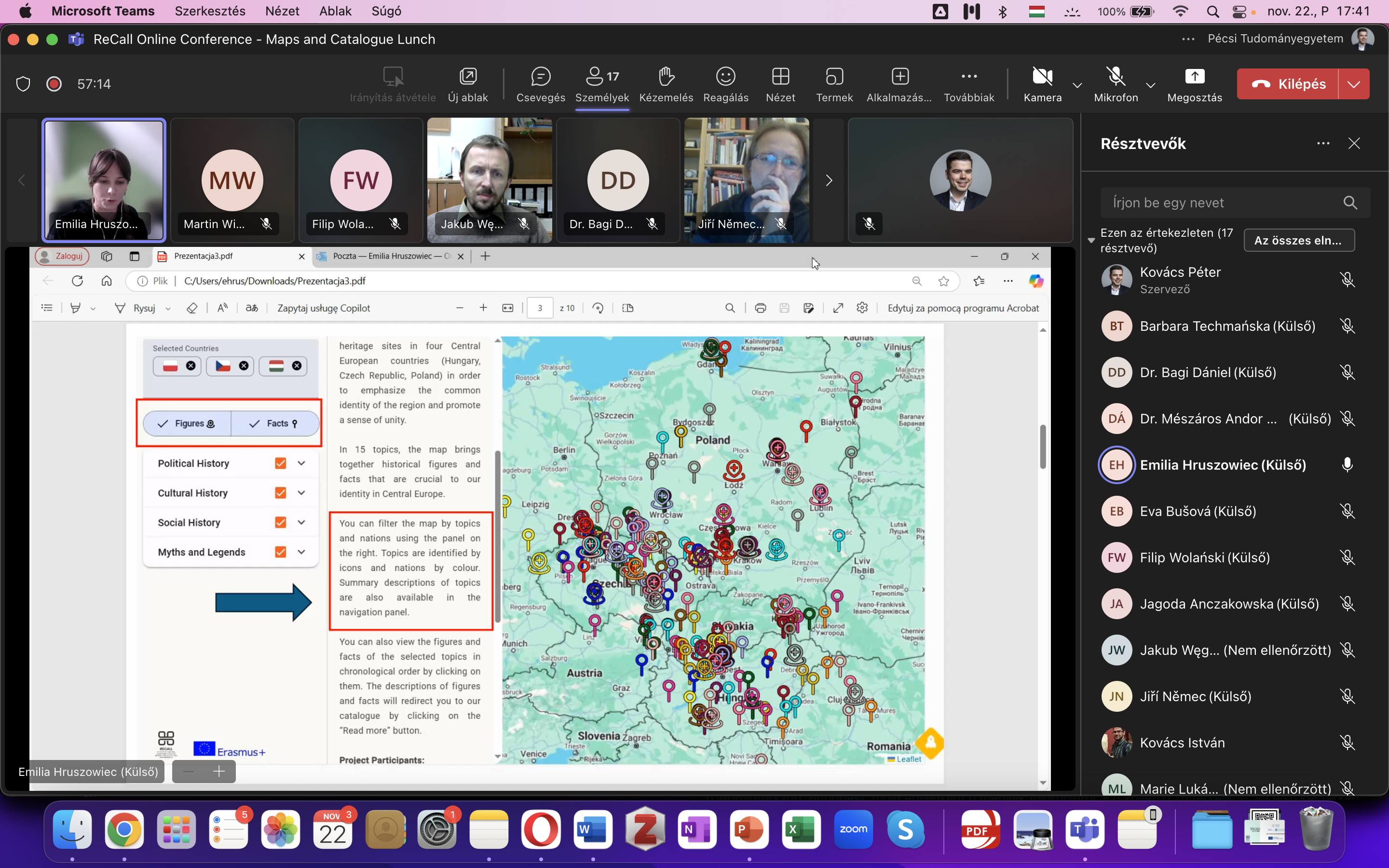1389x868 pixels.
Task: Open Word from the Dock
Action: pos(593,829)
